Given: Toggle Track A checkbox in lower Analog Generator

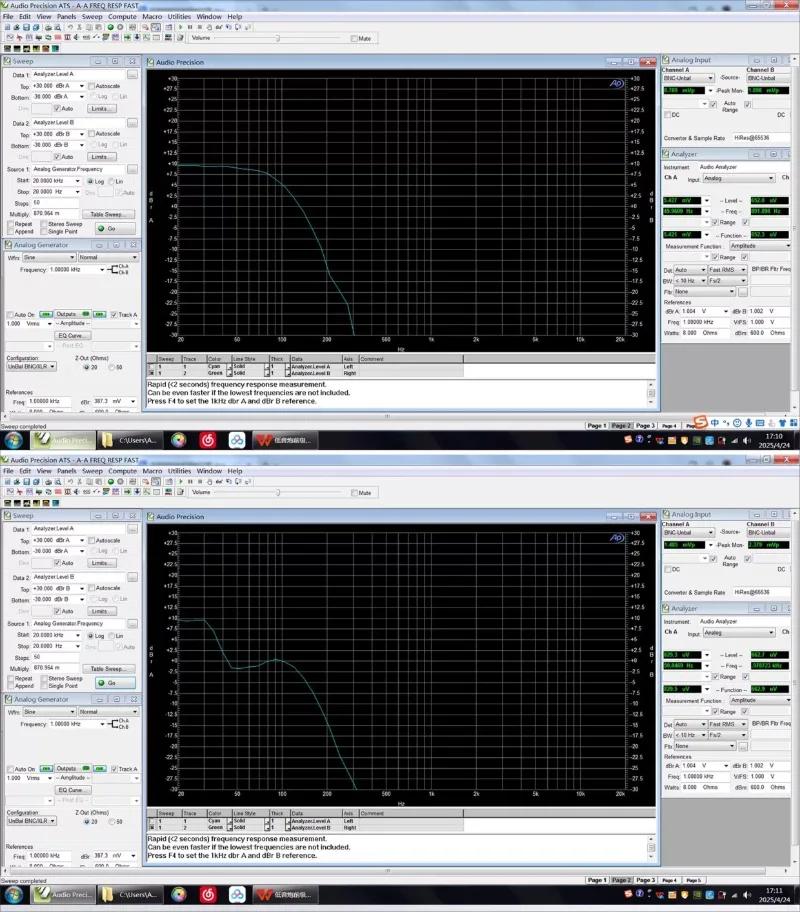Looking at the screenshot, I should point(114,770).
